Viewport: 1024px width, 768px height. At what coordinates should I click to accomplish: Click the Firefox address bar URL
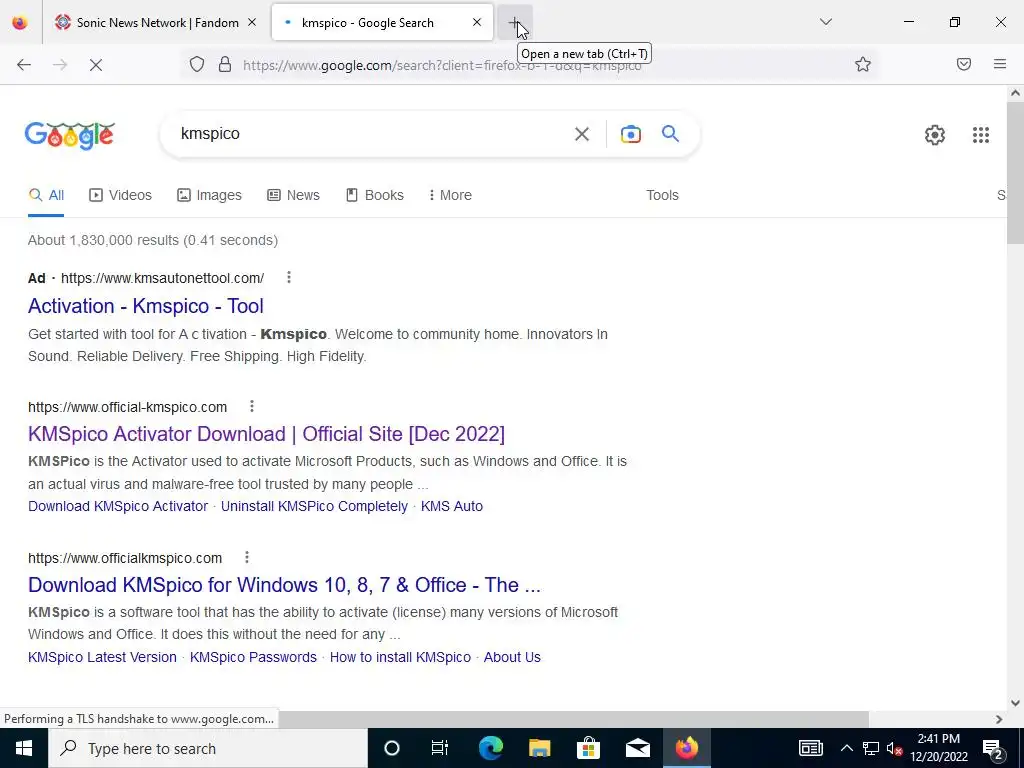click(442, 65)
